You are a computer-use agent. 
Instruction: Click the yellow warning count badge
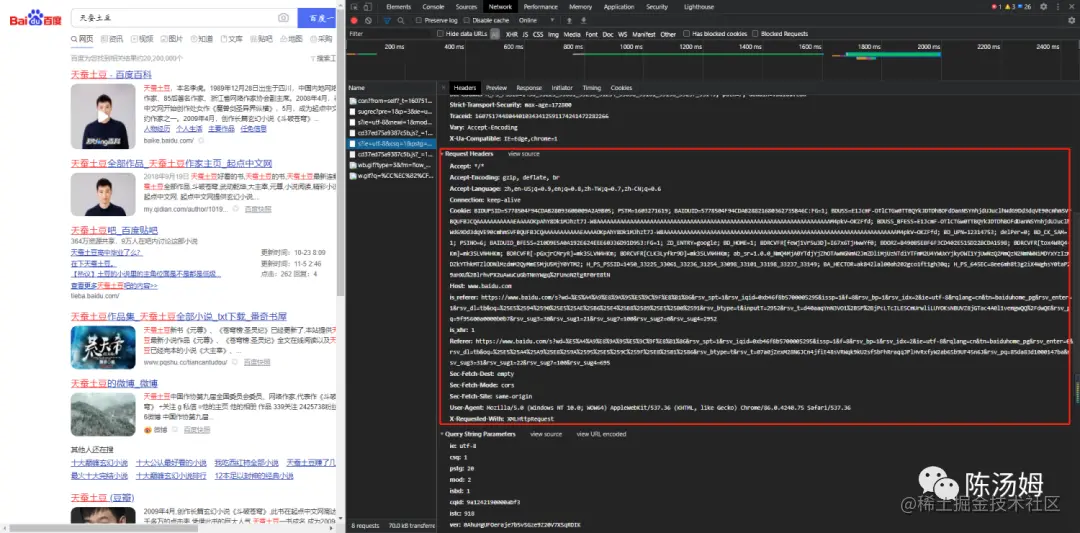[x=1010, y=7]
